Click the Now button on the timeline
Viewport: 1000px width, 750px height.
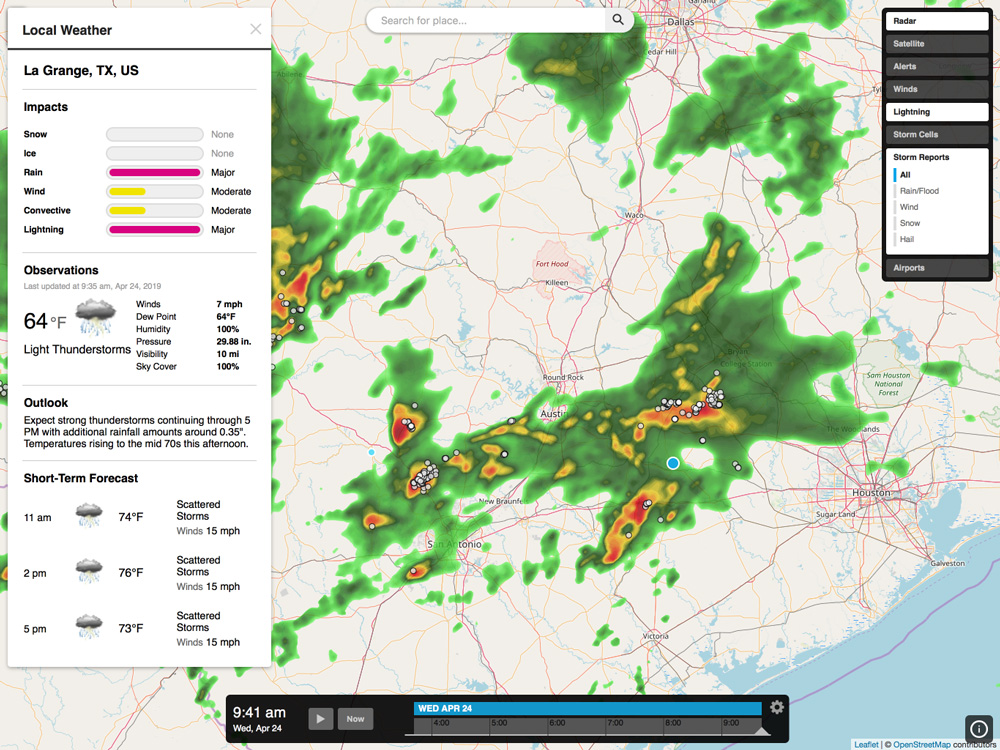355,718
